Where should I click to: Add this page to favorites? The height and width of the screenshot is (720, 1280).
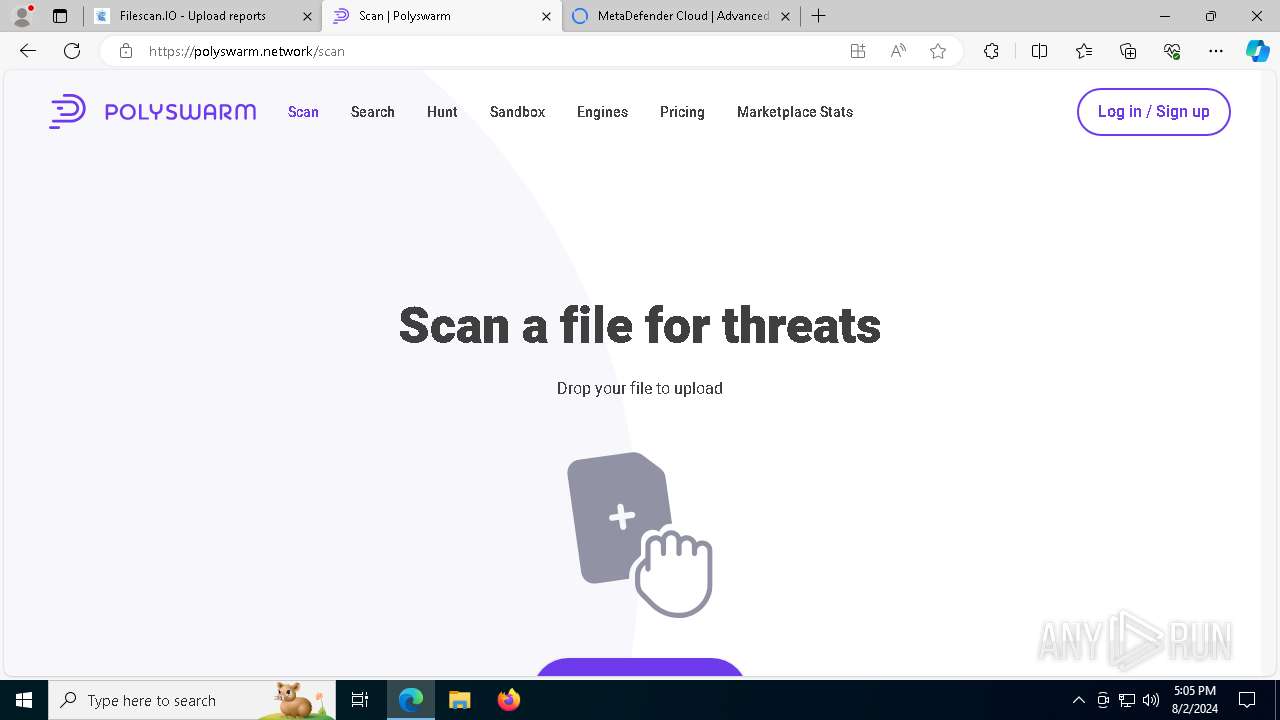click(938, 51)
